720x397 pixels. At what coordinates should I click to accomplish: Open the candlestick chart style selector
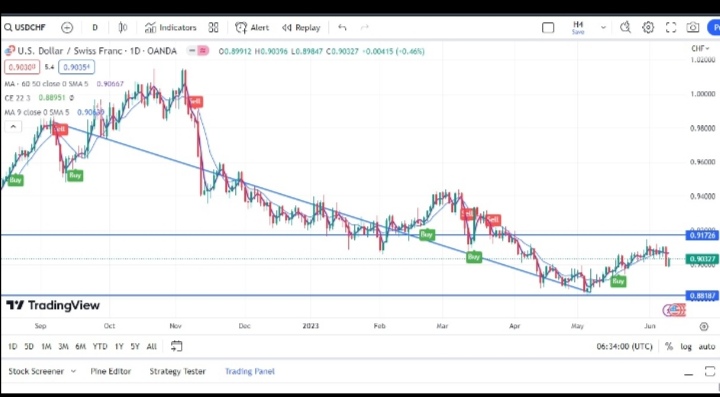coord(123,28)
